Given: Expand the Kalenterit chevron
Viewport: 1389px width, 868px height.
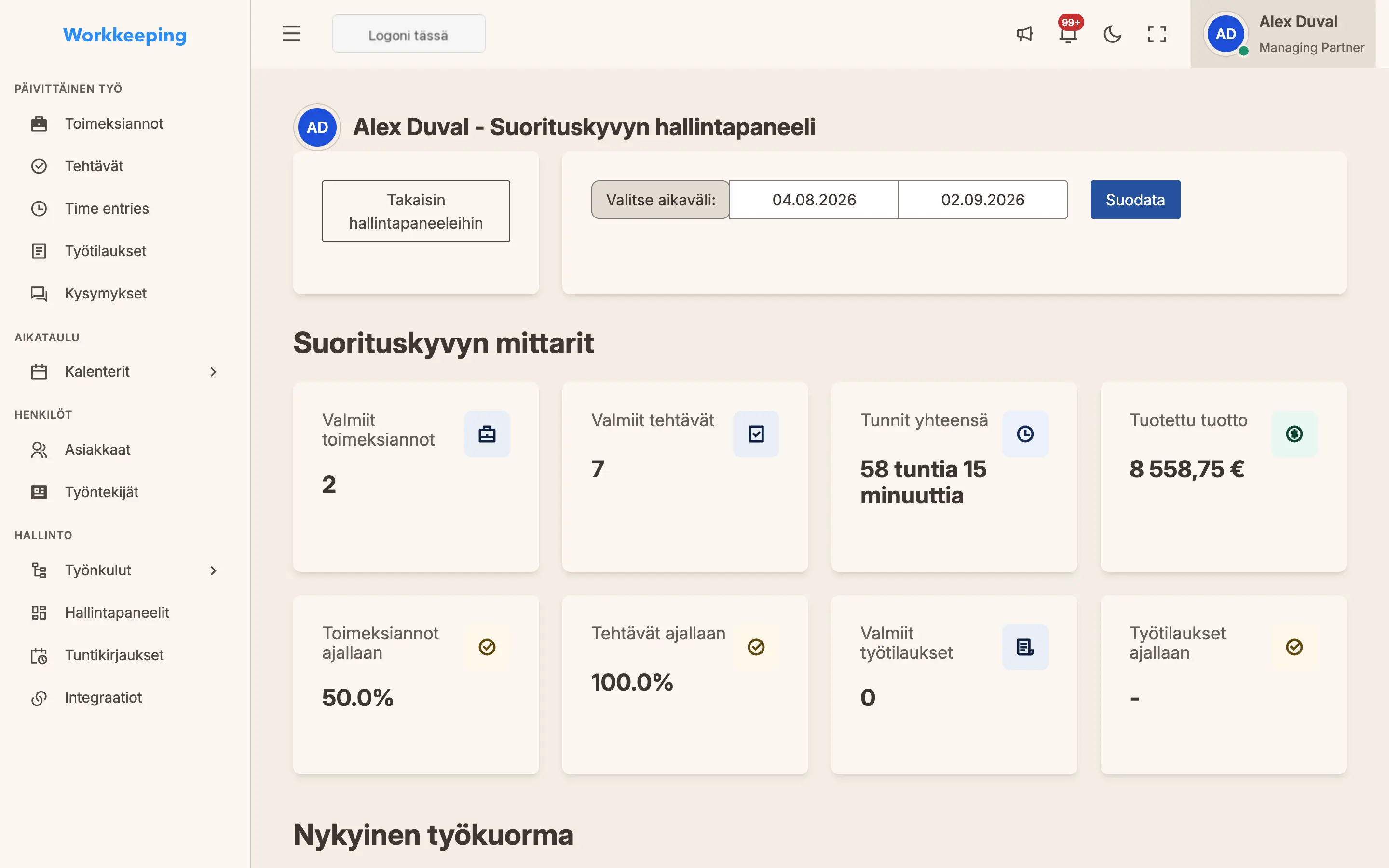Looking at the screenshot, I should (x=214, y=372).
